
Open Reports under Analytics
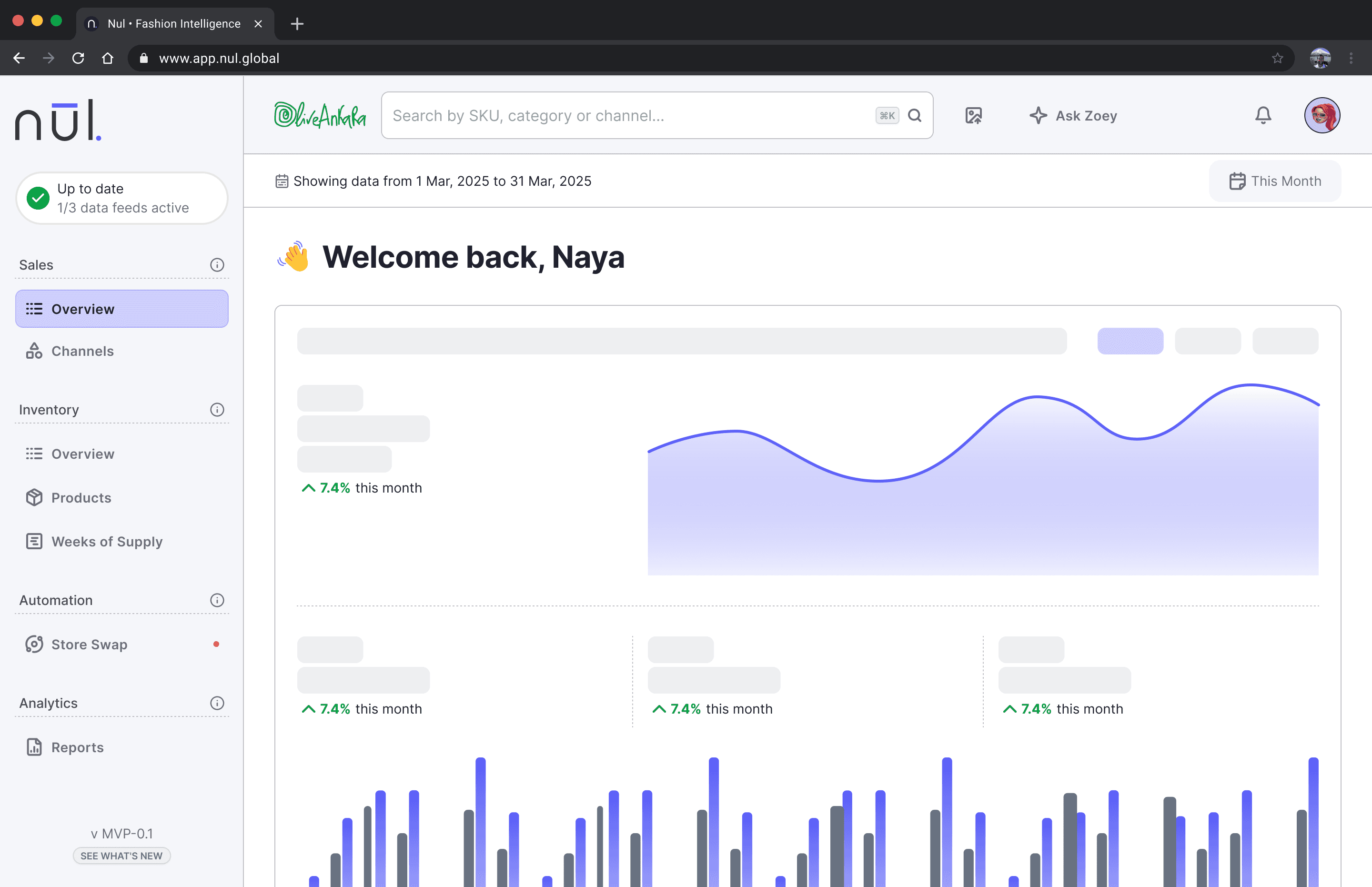tap(78, 747)
